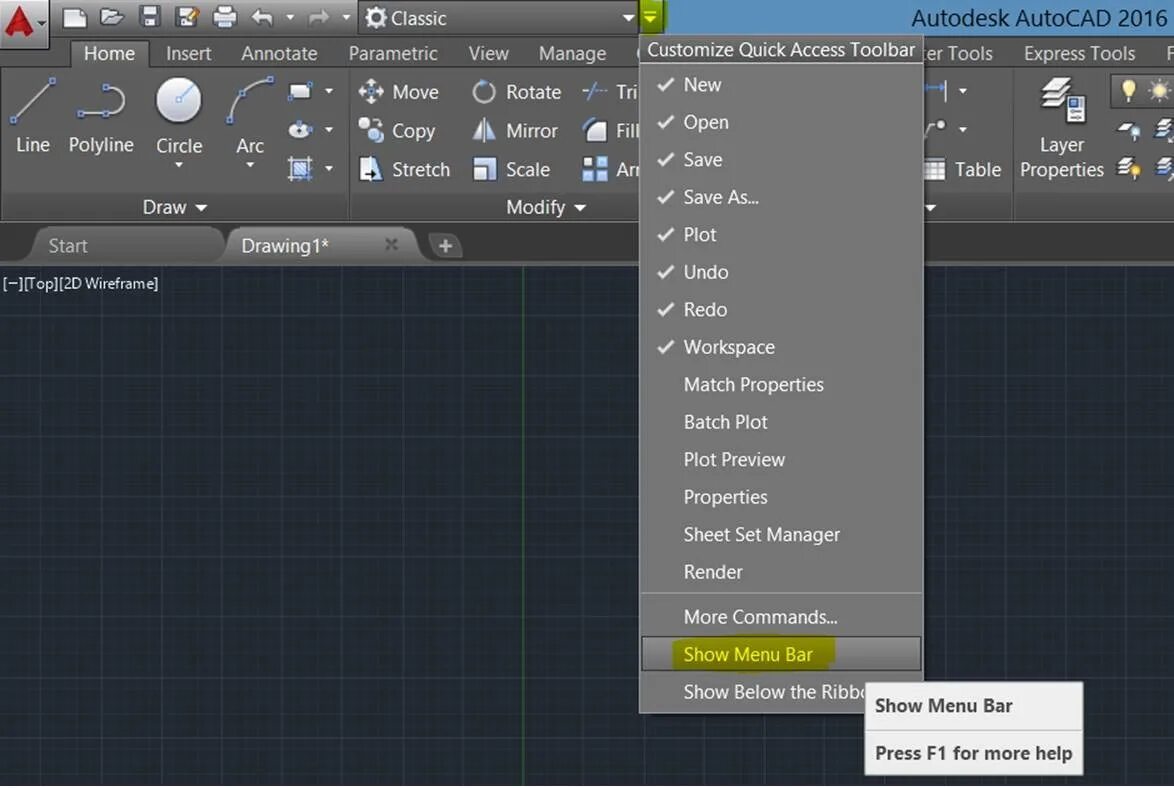1174x788 pixels.
Task: Choose More Commands... from the menu
Action: [781, 616]
